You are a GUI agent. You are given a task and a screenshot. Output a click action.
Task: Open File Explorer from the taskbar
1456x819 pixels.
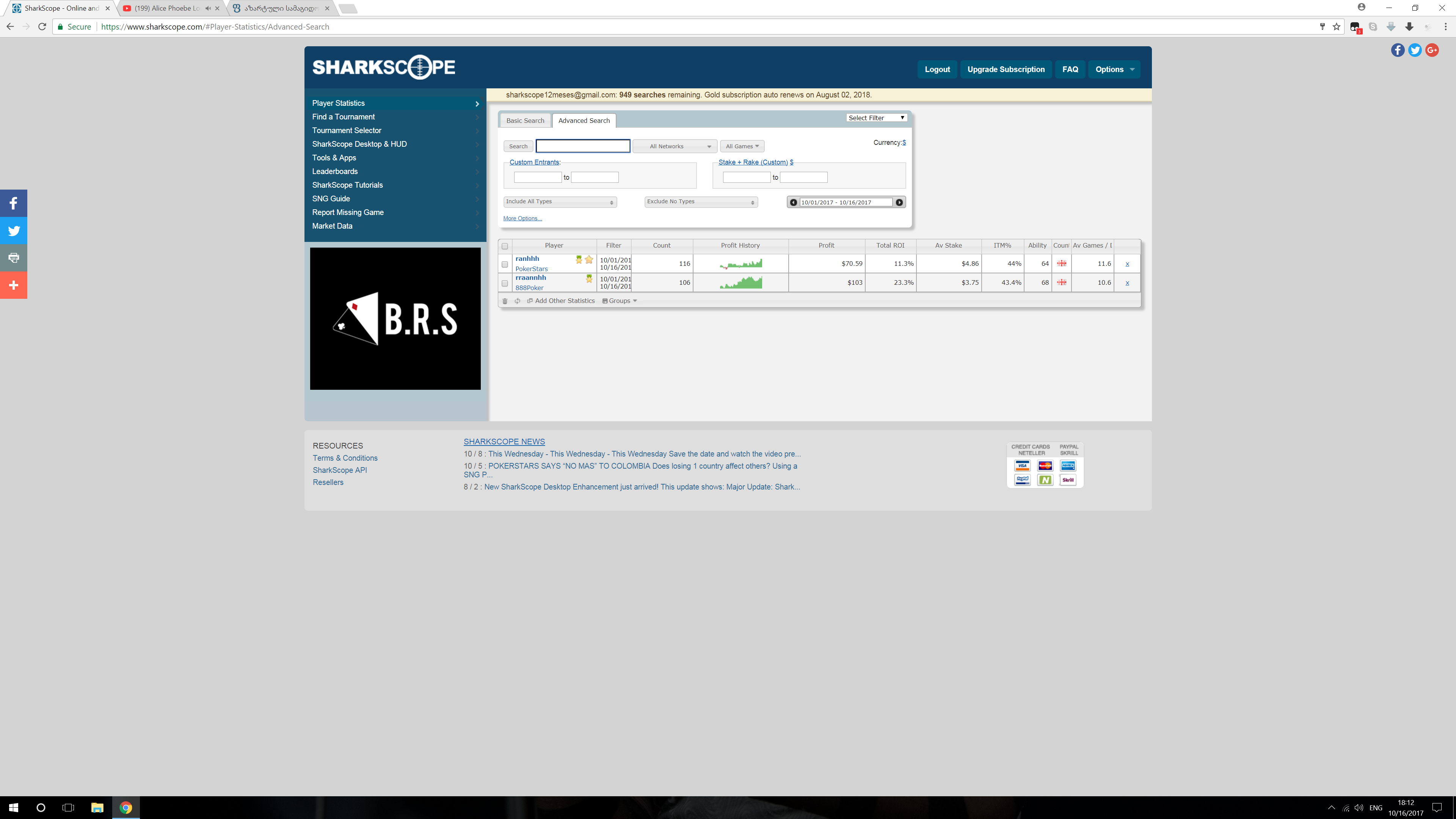[97, 808]
